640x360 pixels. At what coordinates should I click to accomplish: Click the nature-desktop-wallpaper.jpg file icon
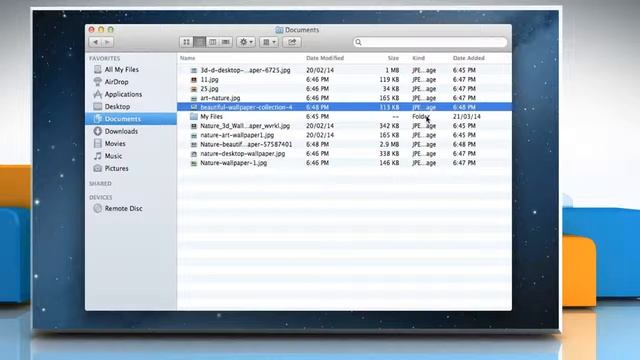(194, 154)
